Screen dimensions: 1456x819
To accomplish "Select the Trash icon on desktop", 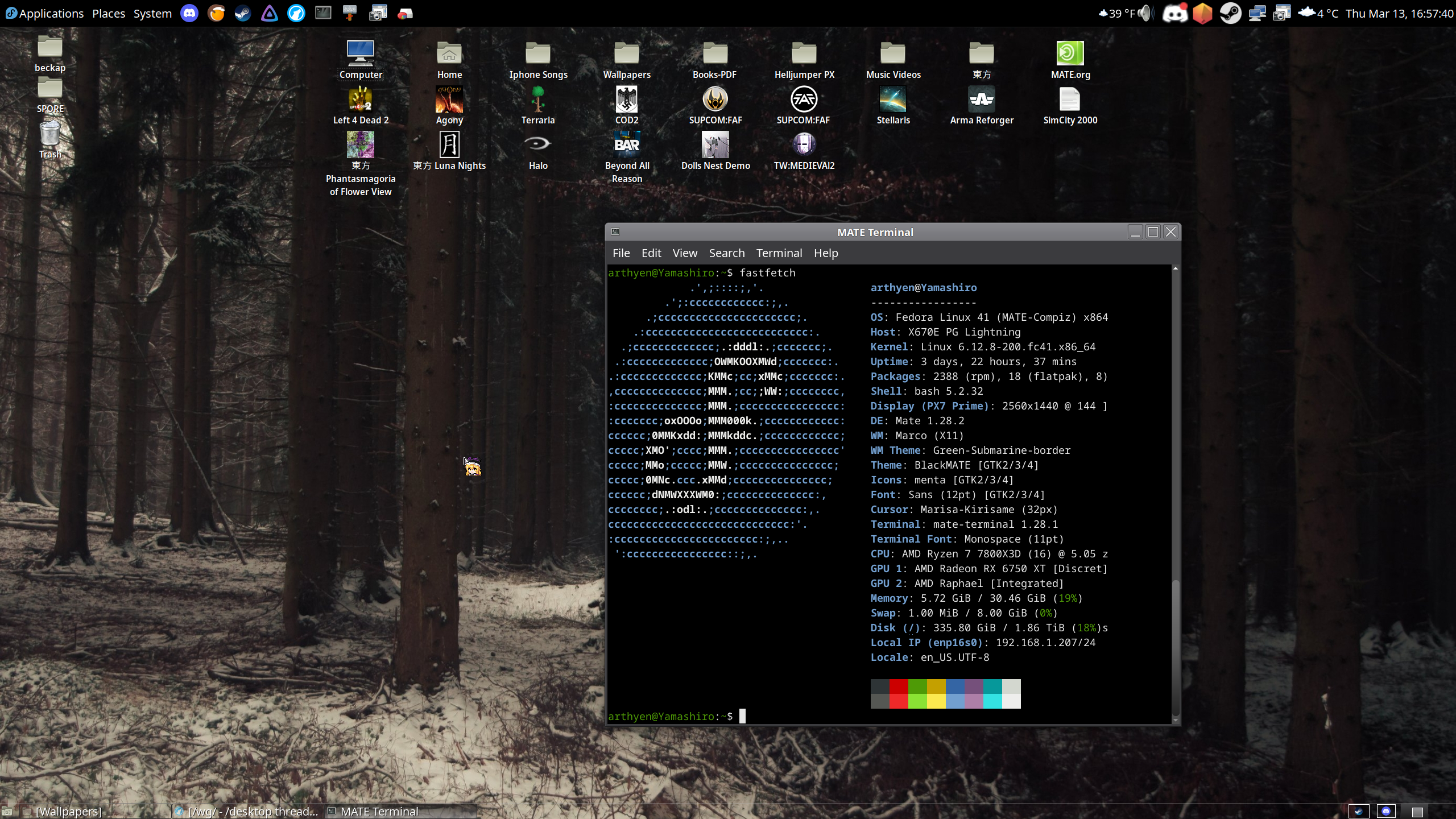I will [50, 140].
